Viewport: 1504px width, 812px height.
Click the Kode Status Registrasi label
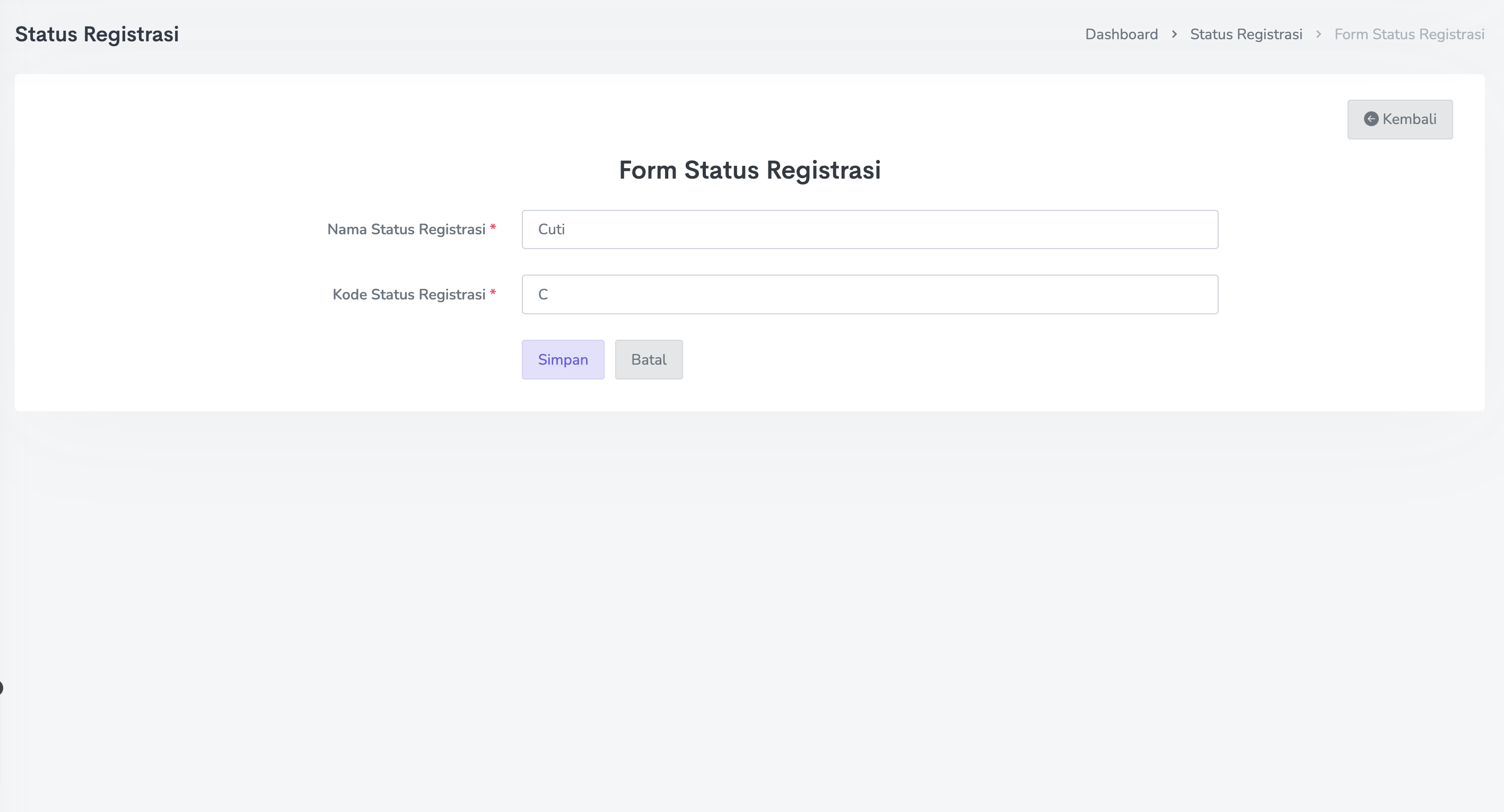tap(409, 295)
